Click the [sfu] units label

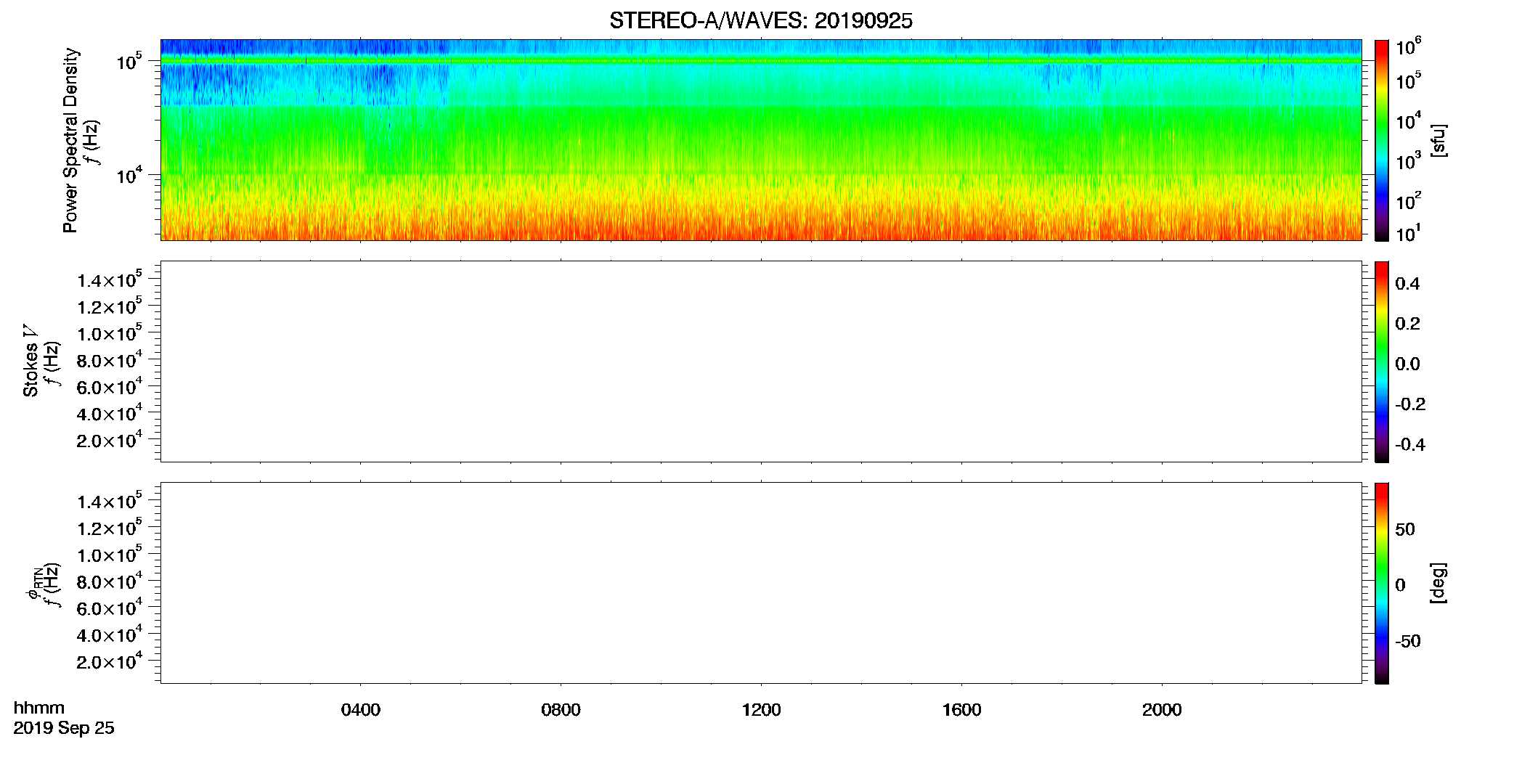tap(1438, 140)
